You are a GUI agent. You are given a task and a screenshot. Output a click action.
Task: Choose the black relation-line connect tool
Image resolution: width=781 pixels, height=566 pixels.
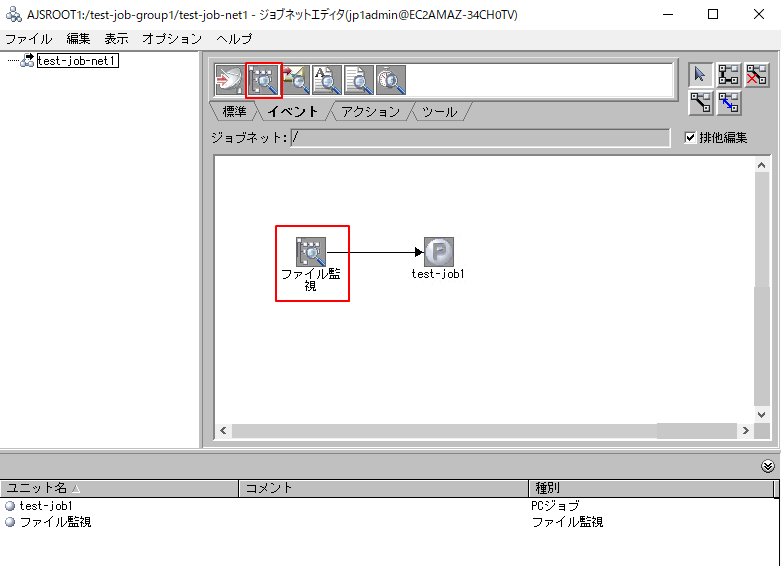[729, 75]
